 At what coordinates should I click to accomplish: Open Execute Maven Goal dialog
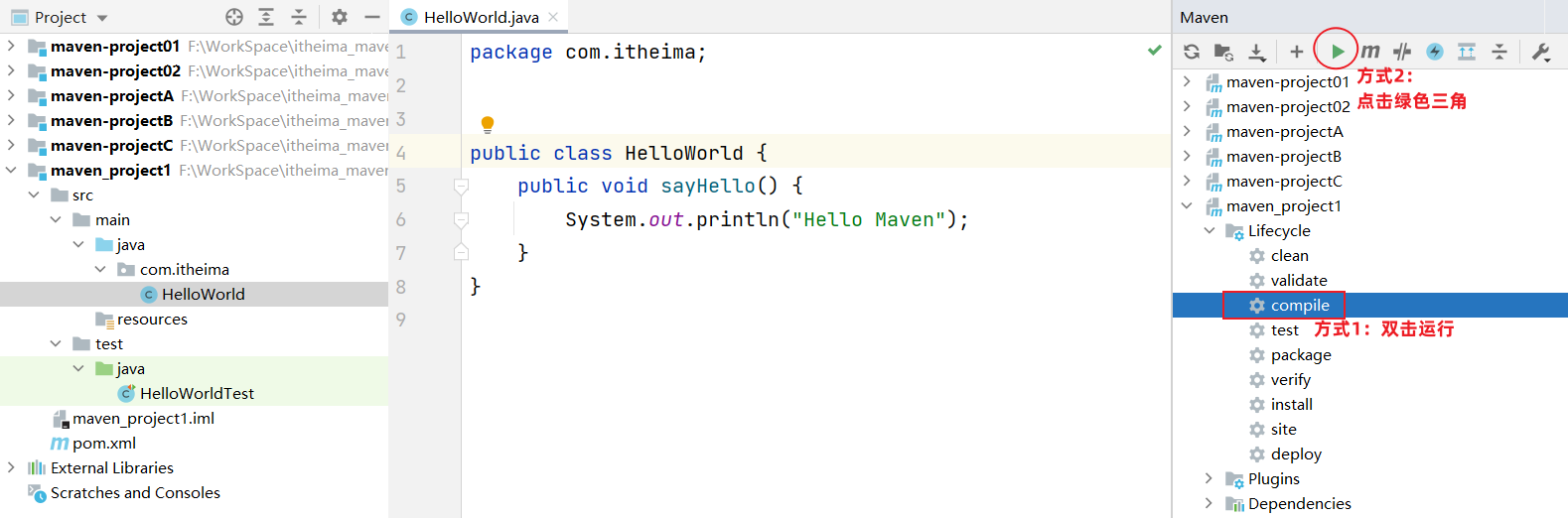tap(1370, 52)
